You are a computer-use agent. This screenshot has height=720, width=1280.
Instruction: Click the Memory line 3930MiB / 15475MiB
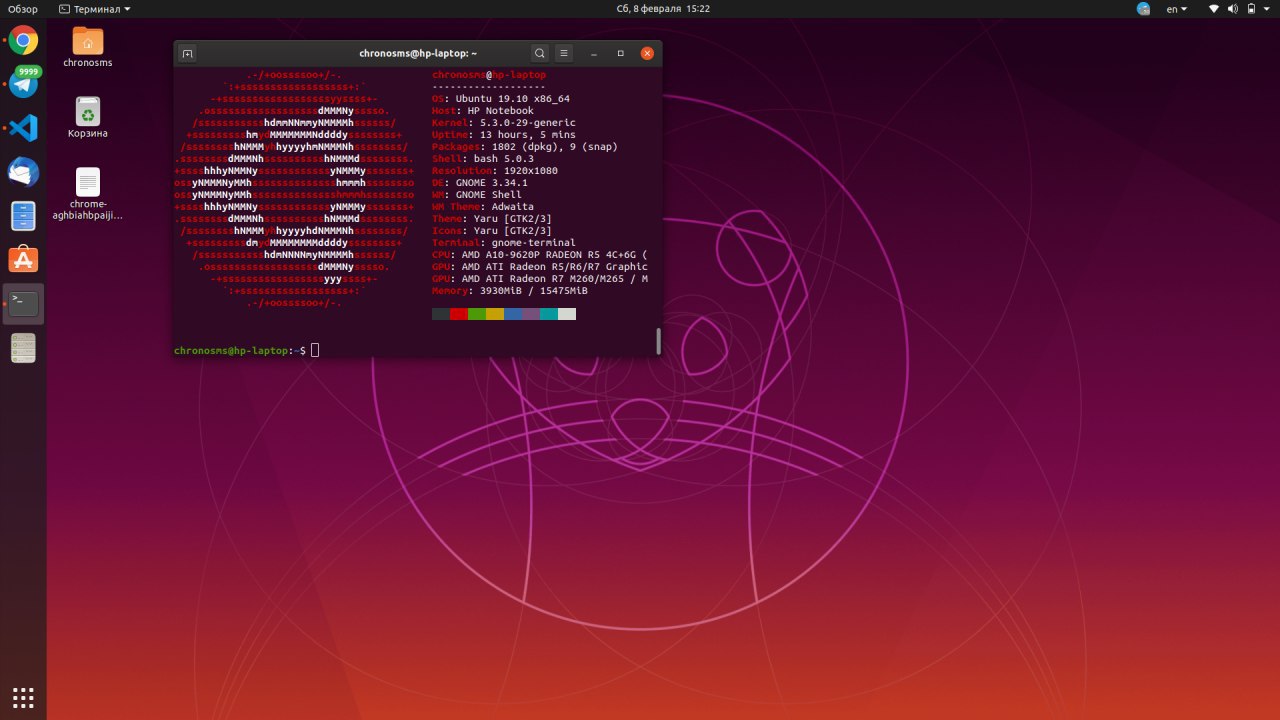pyautogui.click(x=510, y=291)
